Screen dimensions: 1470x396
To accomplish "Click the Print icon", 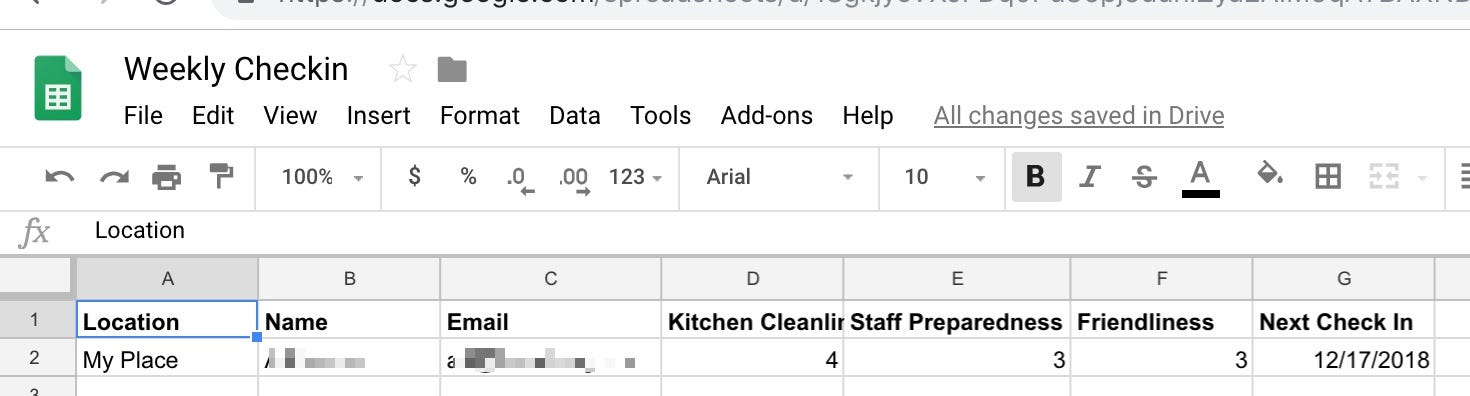I will pyautogui.click(x=167, y=177).
